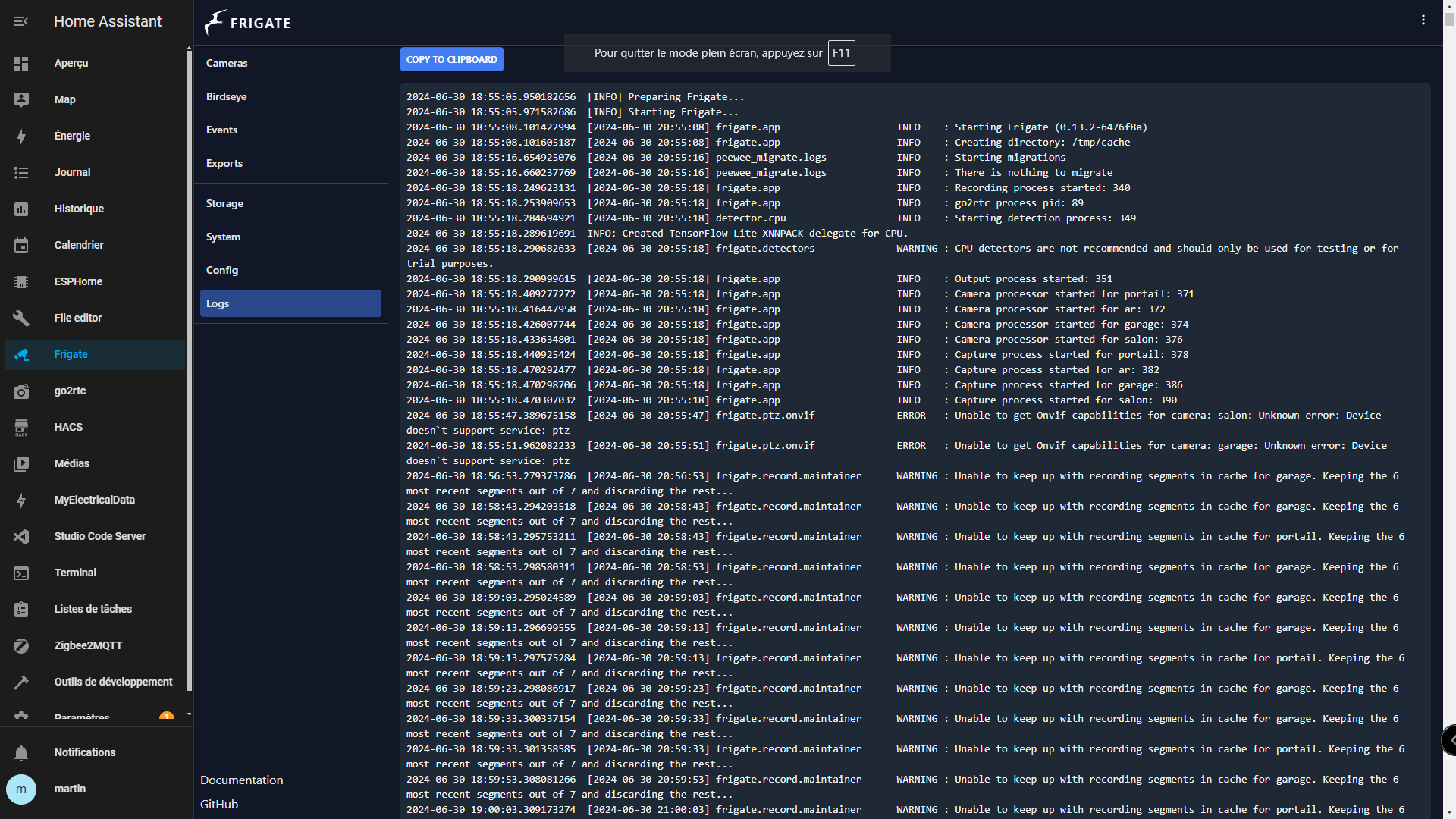Open the Énergie lightning bolt icon
The width and height of the screenshot is (1456, 819).
21,136
